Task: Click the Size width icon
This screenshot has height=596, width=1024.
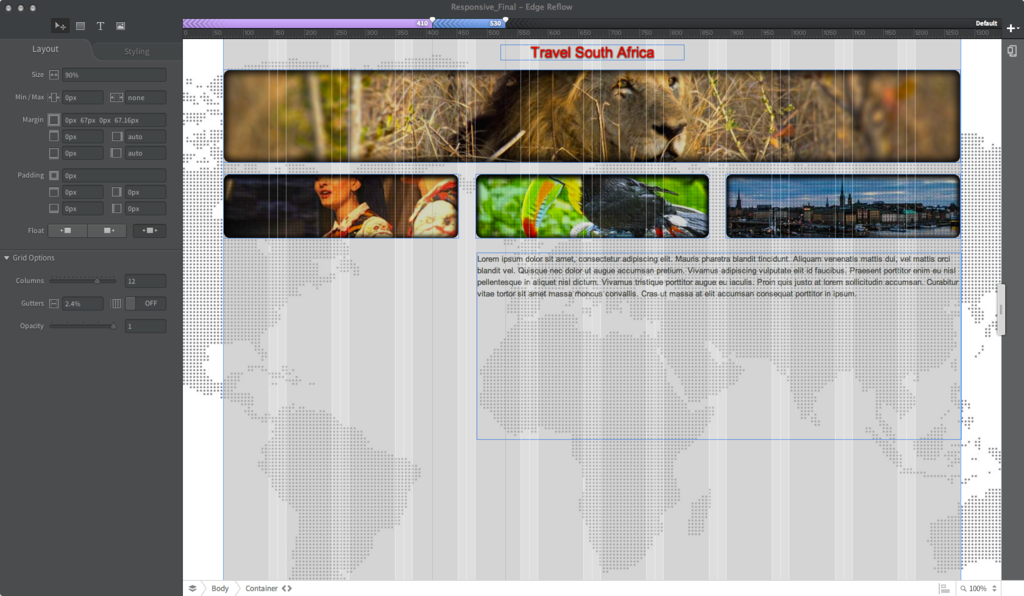Action: coord(54,75)
